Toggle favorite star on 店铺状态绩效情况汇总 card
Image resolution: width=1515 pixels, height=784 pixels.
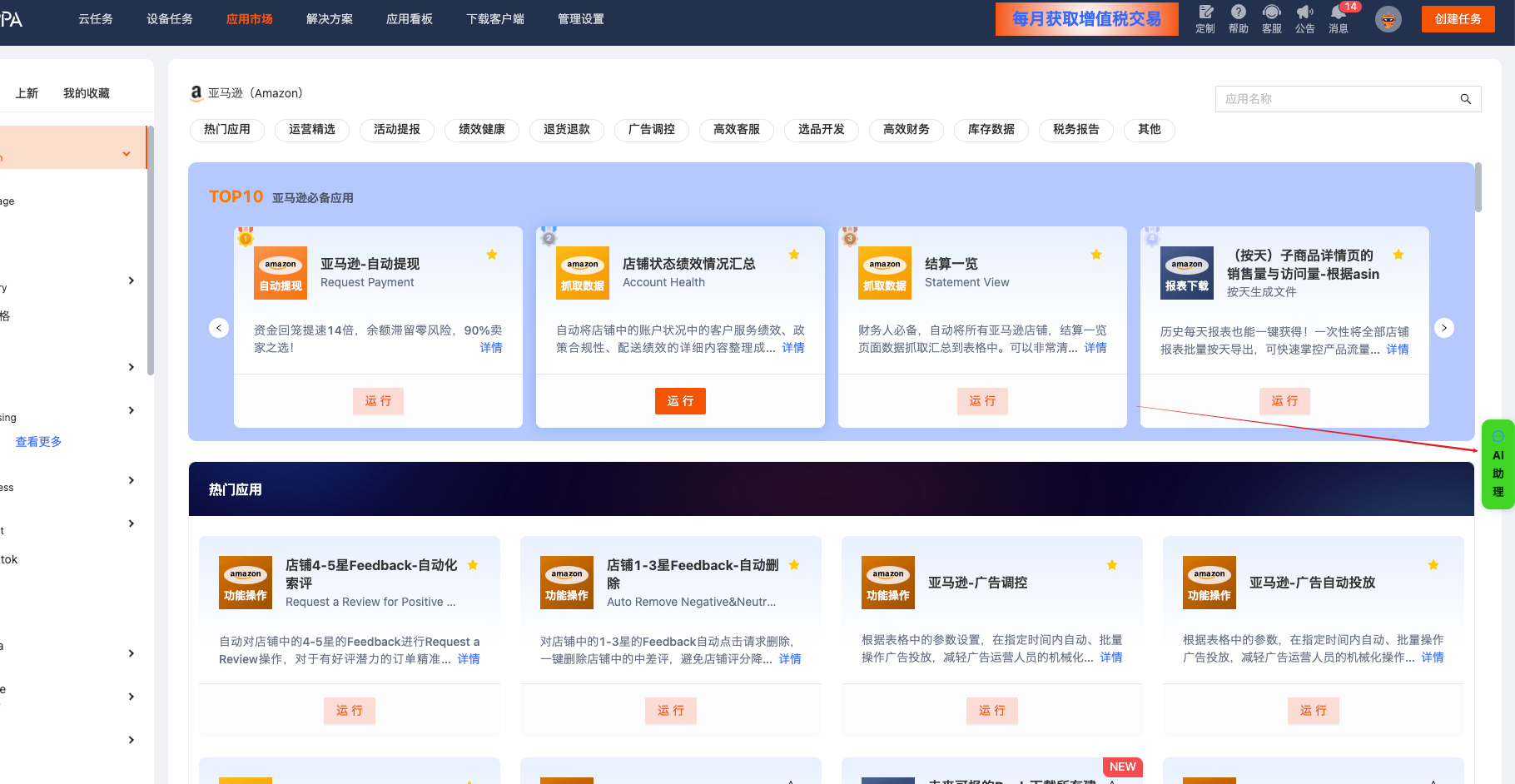[x=794, y=255]
